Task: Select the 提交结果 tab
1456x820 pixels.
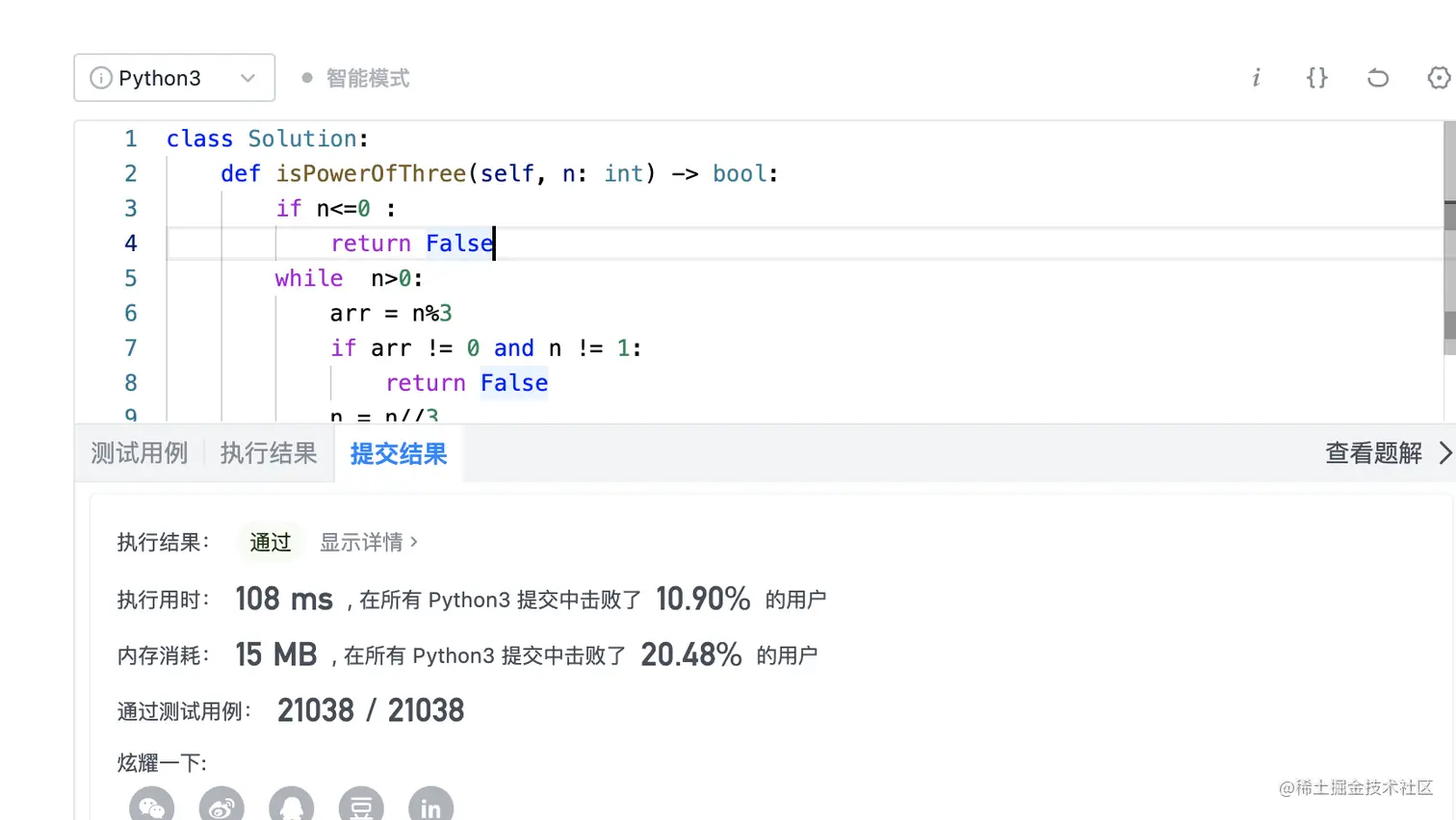Action: tap(399, 453)
